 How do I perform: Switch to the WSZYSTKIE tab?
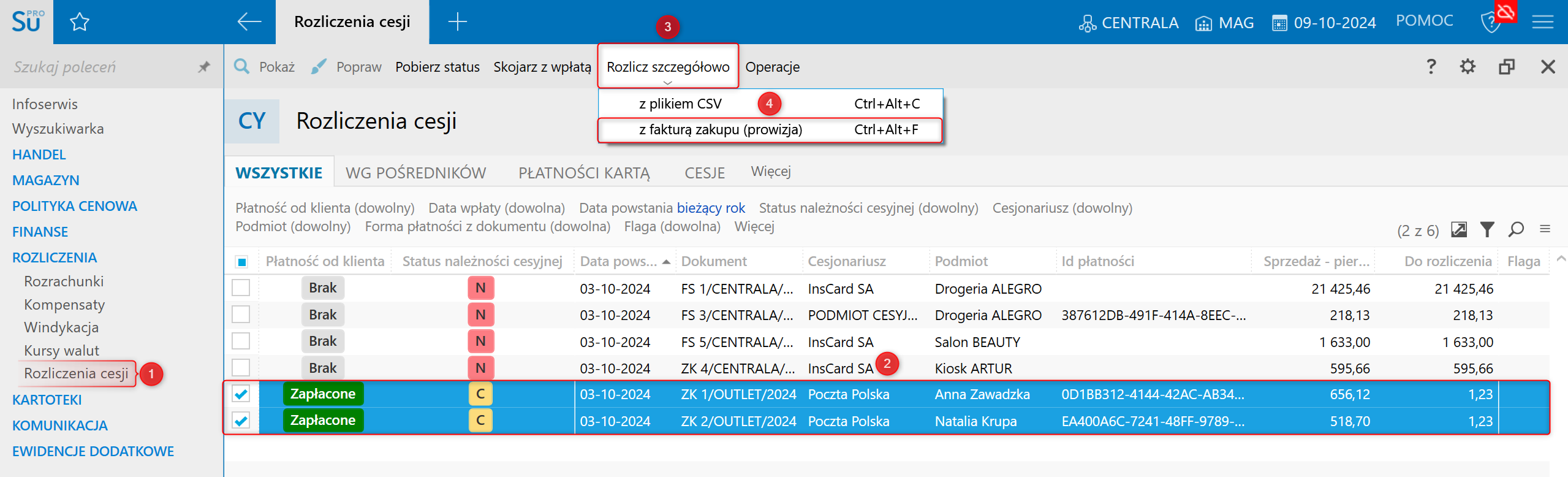coord(279,173)
